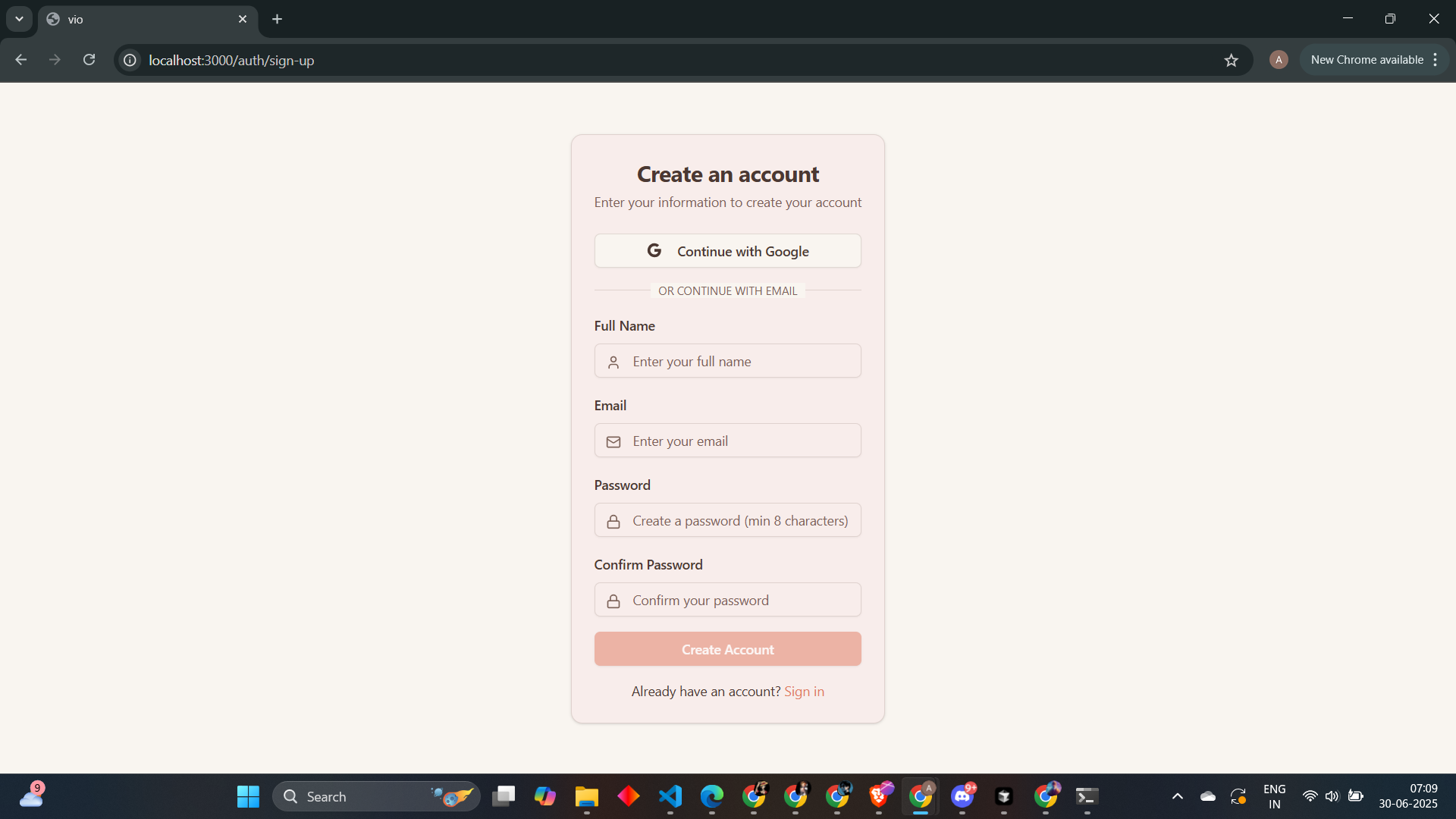Viewport: 1456px width, 819px height.
Task: View site information icon in address bar
Action: (x=130, y=60)
